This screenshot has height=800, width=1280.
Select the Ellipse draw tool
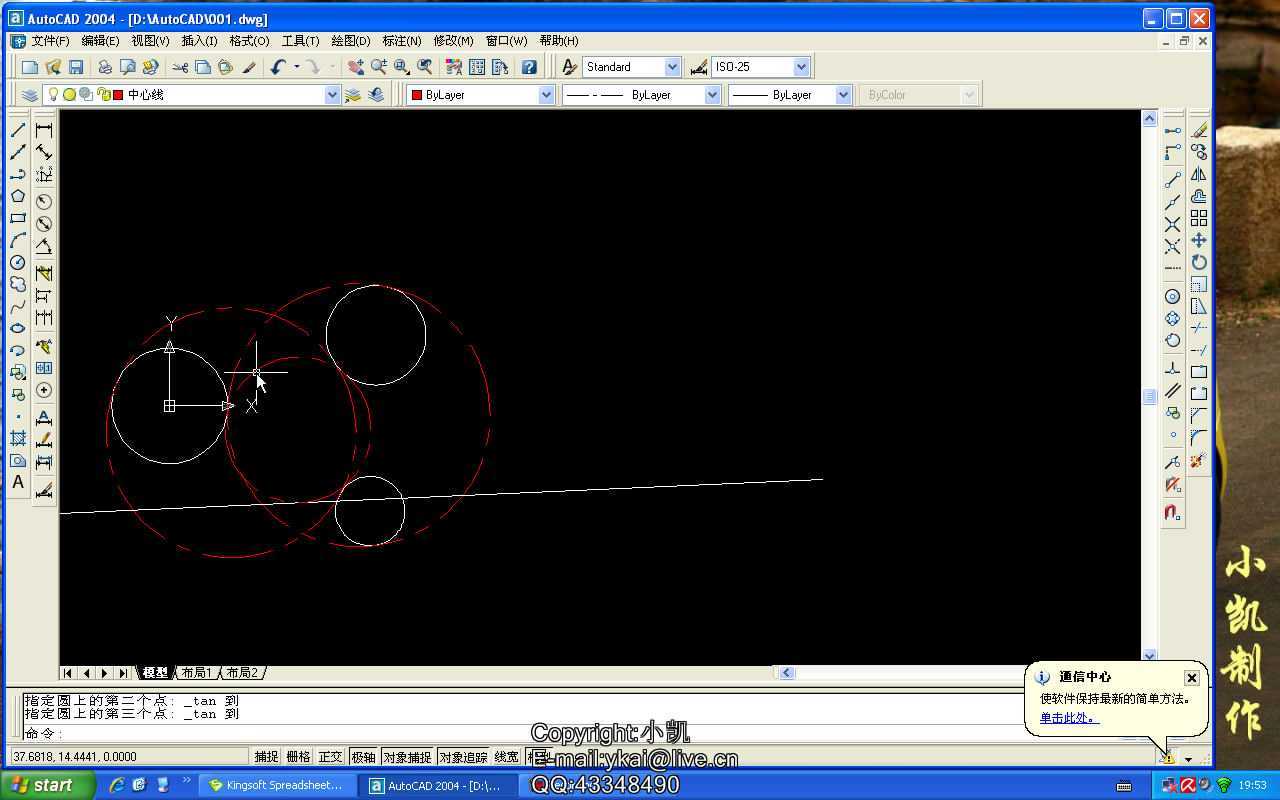18,328
